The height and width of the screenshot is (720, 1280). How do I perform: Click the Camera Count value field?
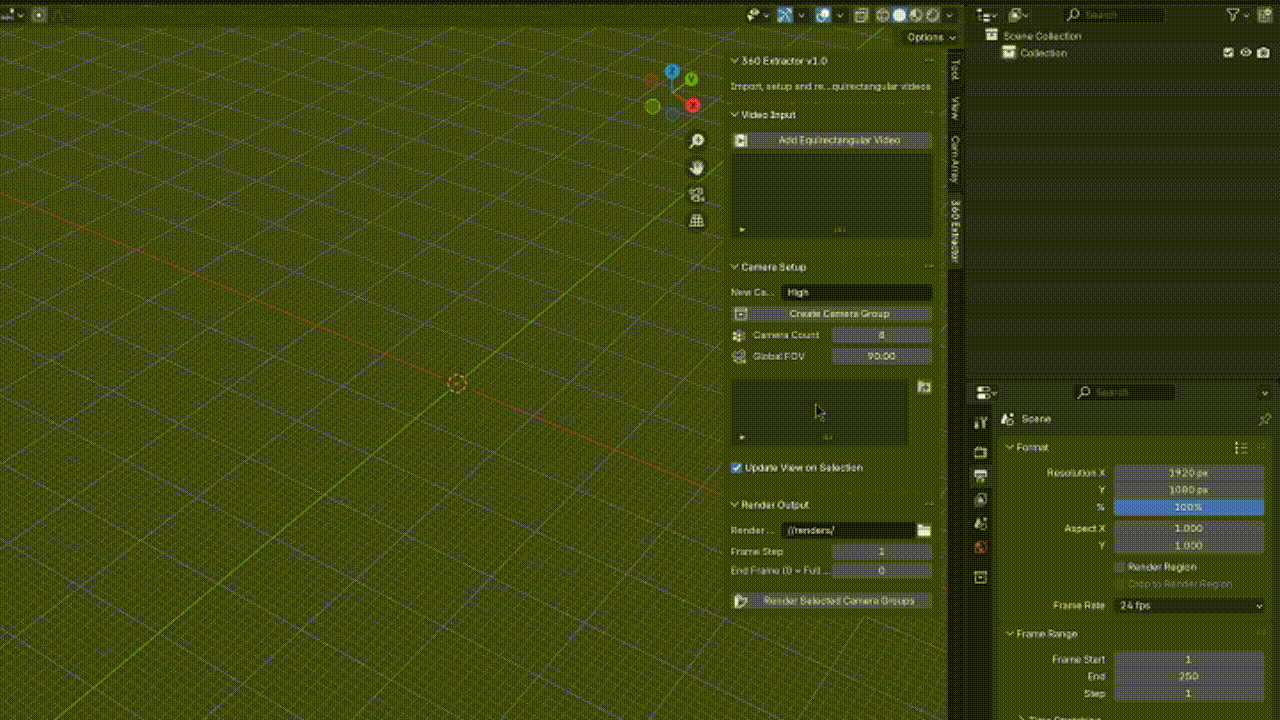[x=882, y=335]
